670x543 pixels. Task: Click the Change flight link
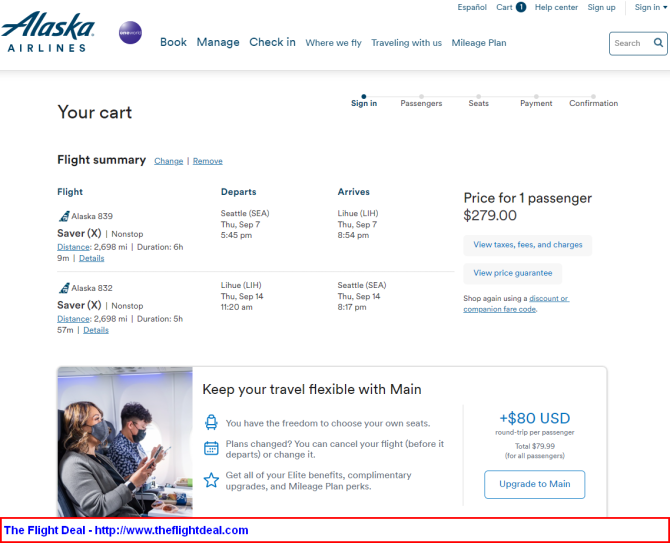tap(168, 161)
